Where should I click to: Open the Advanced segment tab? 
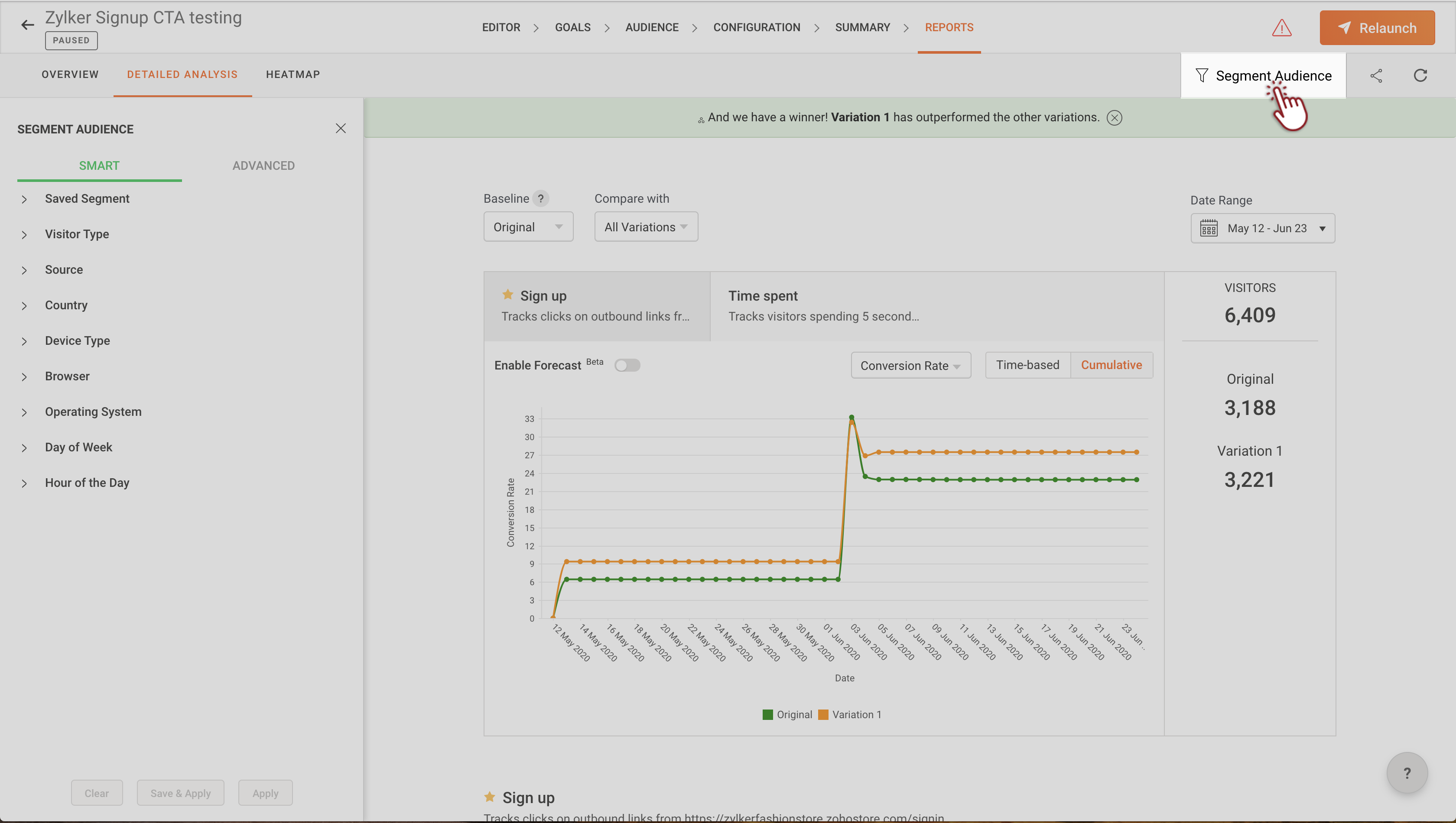(263, 165)
